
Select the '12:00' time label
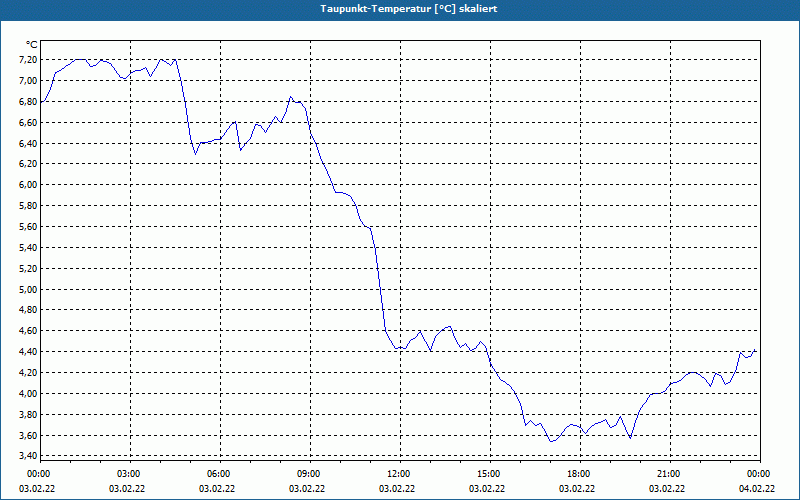pos(399,474)
